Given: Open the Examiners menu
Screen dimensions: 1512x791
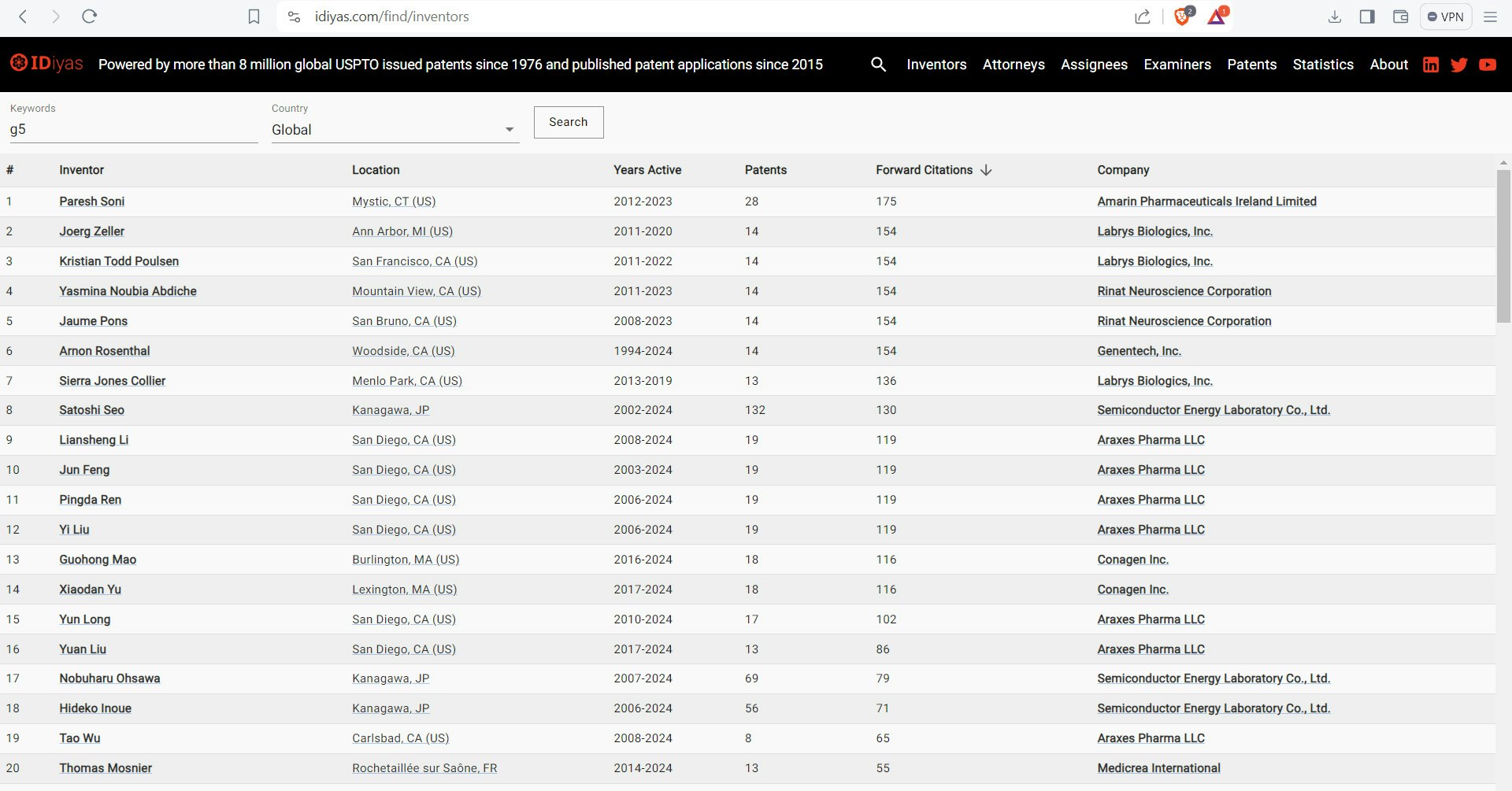Looking at the screenshot, I should click(x=1177, y=65).
